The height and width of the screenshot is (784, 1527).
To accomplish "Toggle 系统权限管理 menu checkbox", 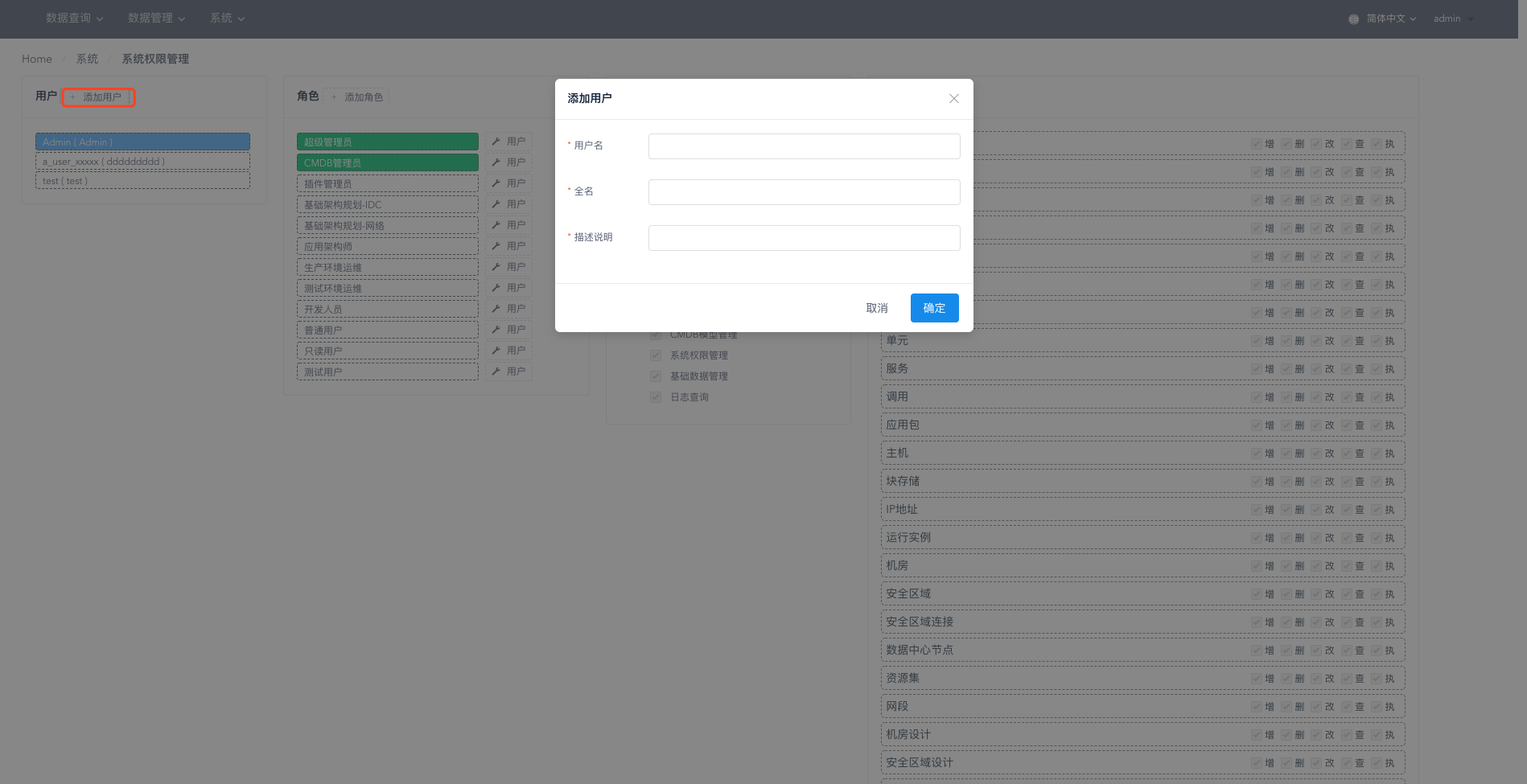I will click(656, 355).
